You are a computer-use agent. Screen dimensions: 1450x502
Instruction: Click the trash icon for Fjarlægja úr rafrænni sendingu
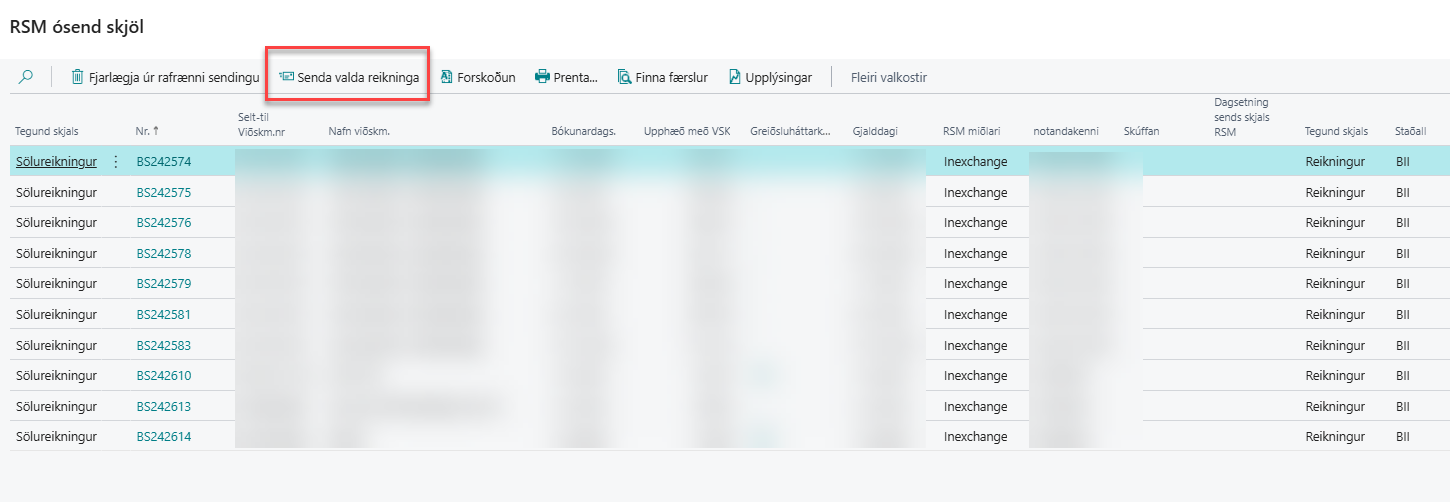(77, 77)
